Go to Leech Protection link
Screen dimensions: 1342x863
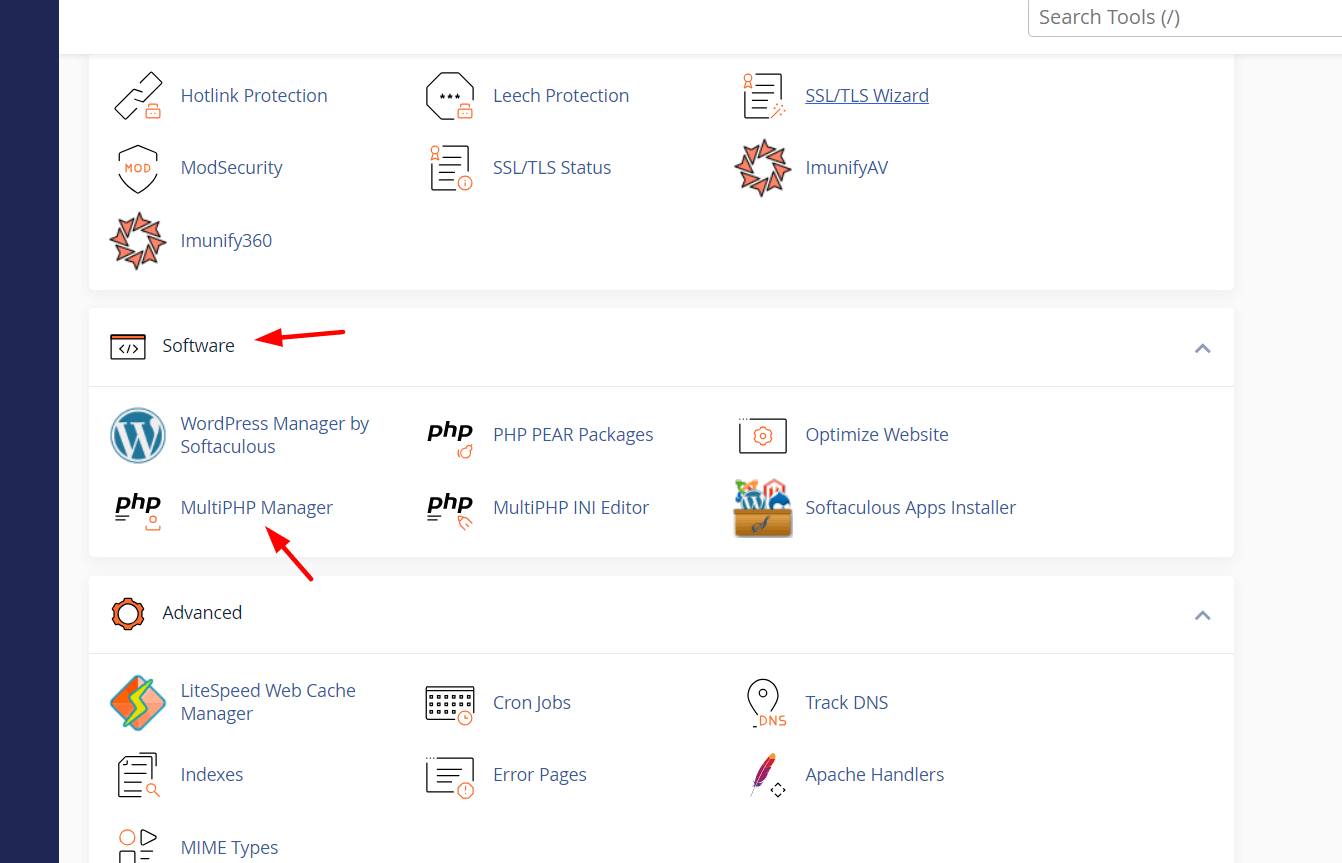click(561, 96)
